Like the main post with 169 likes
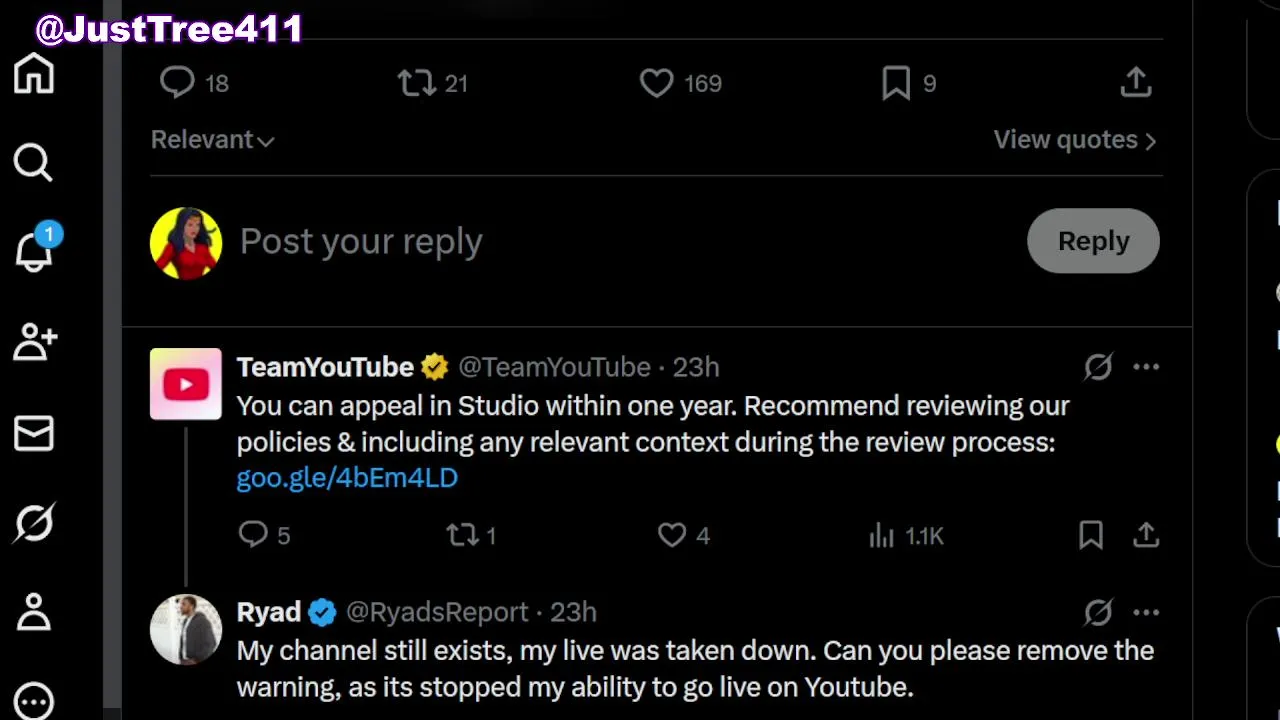This screenshot has height=720, width=1280. tap(657, 83)
